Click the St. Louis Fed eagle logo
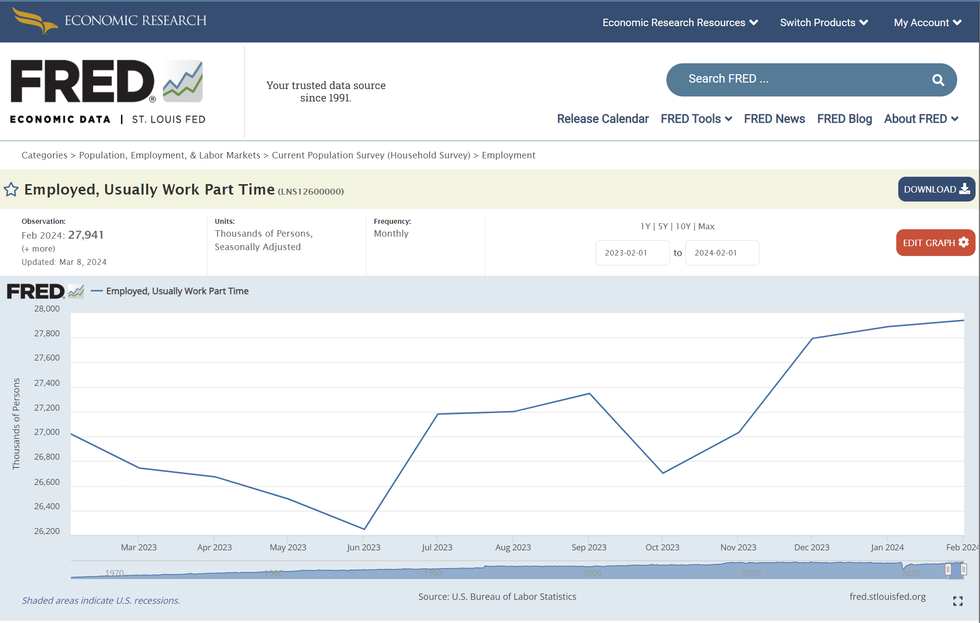Screen dimensions: 980x623 point(34,20)
